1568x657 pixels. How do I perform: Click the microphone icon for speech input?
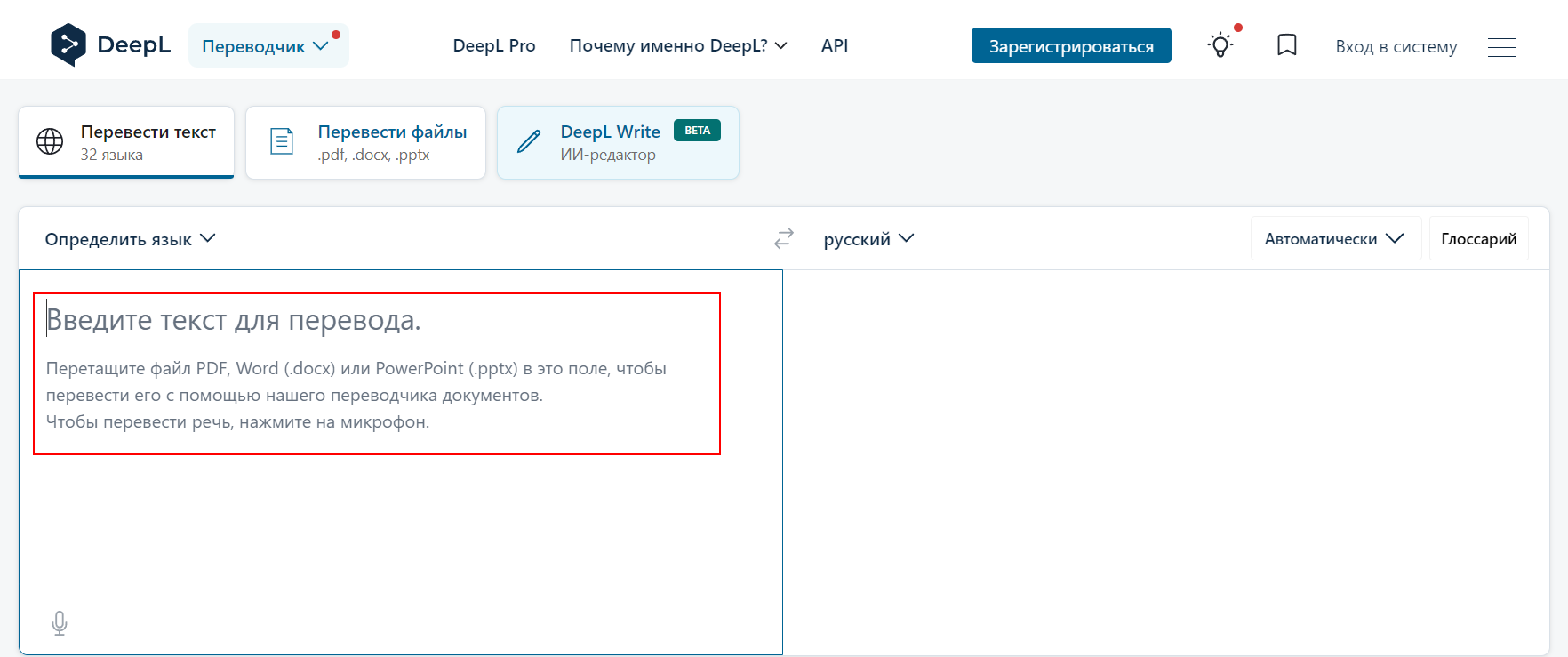pos(60,623)
